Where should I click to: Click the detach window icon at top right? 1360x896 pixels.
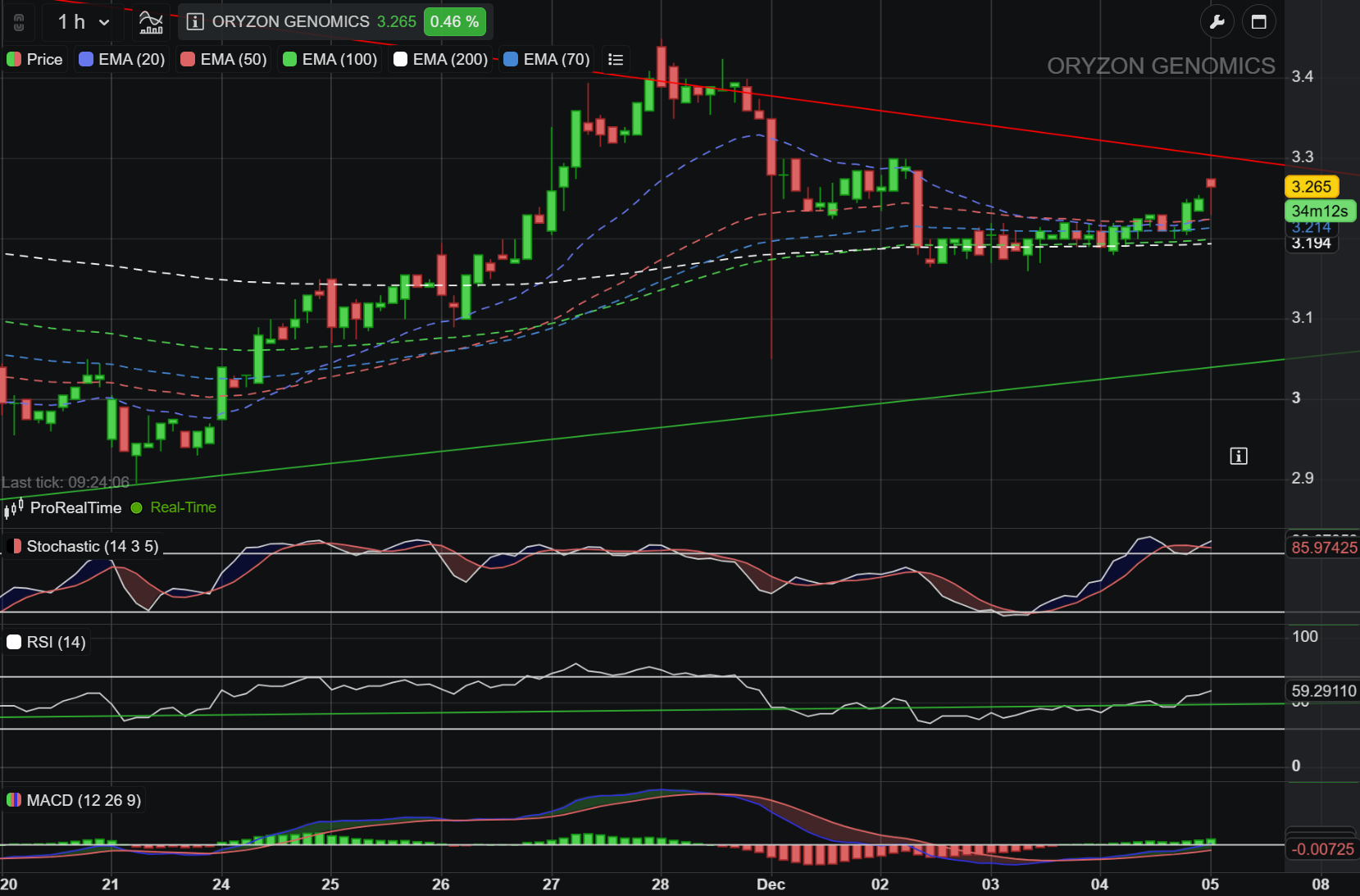click(1259, 22)
